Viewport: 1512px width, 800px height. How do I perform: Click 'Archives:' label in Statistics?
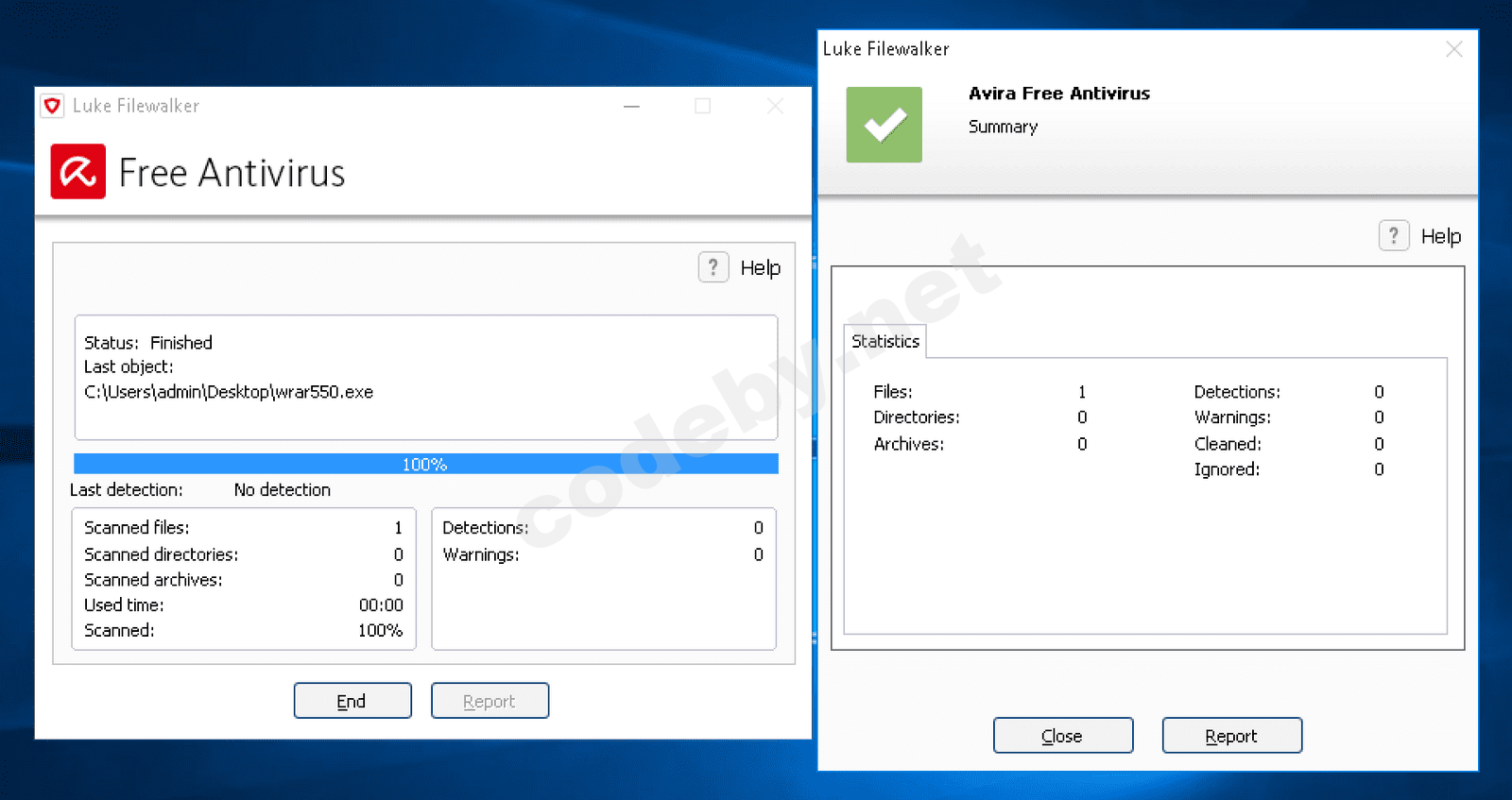pos(909,444)
